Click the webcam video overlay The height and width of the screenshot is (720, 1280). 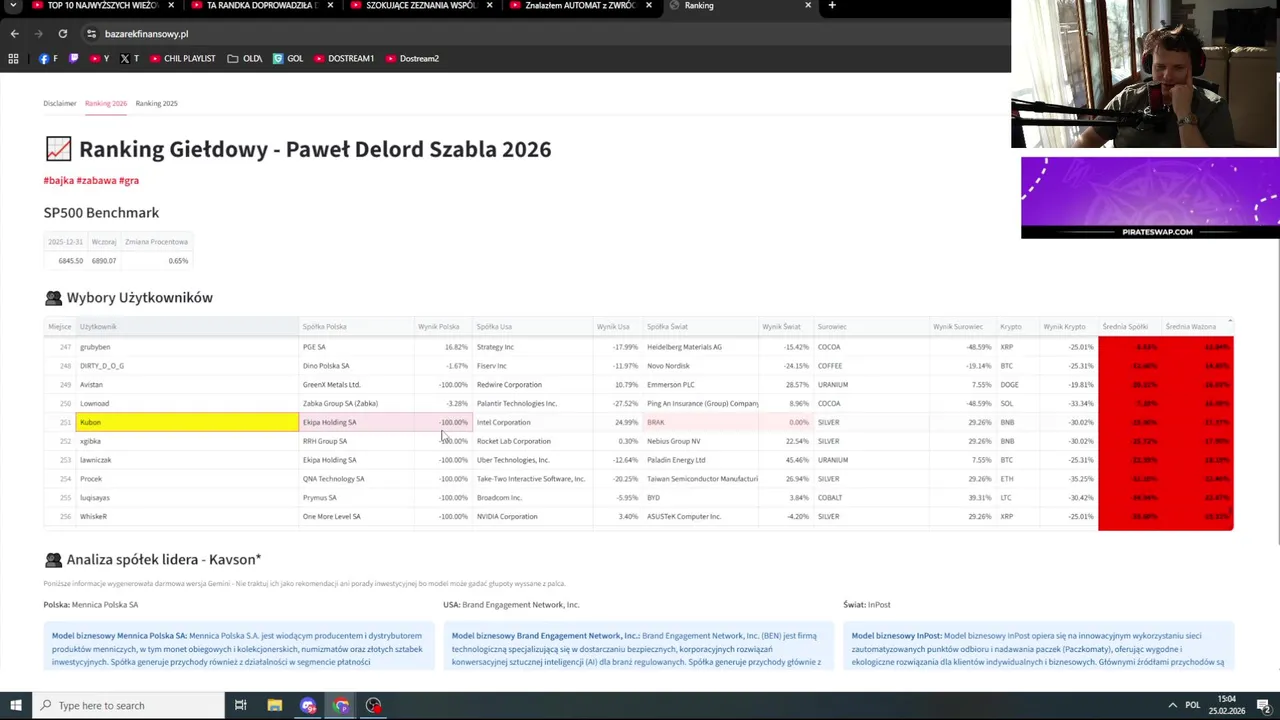pyautogui.click(x=1145, y=74)
